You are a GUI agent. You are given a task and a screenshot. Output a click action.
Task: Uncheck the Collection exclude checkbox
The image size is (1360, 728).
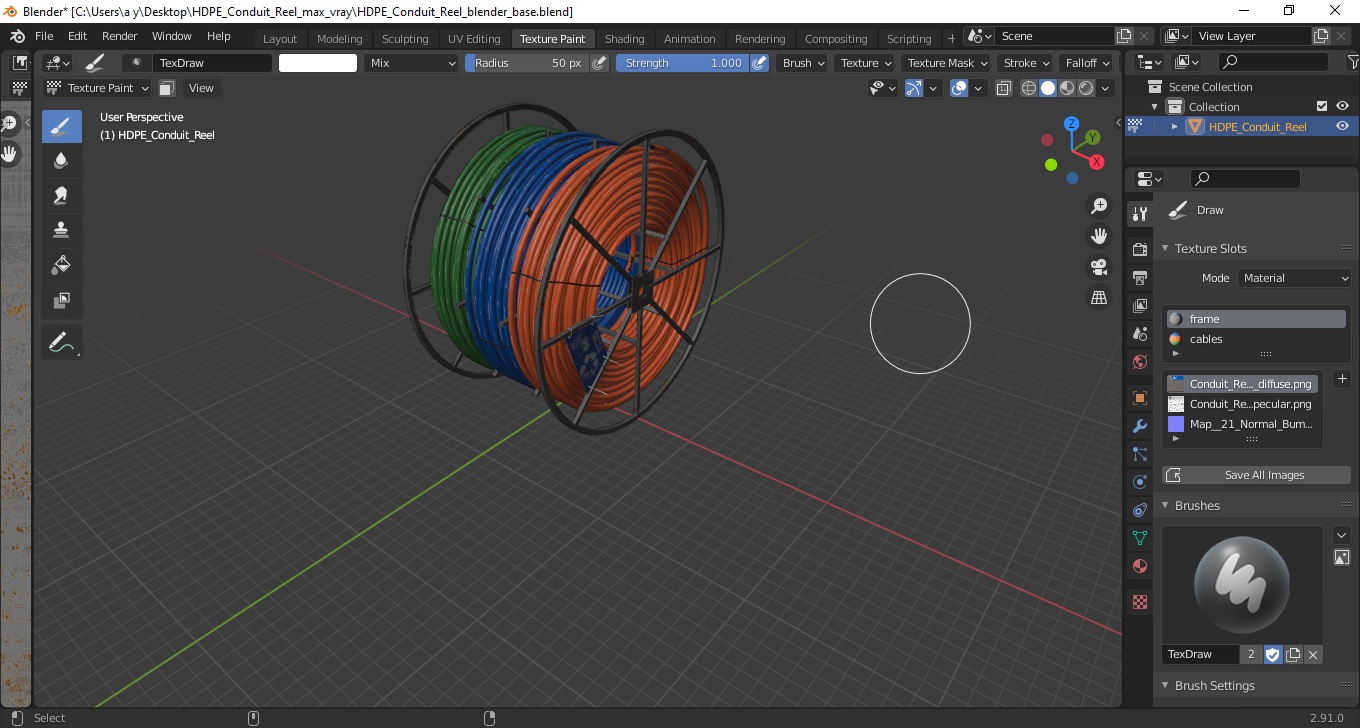[x=1322, y=106]
